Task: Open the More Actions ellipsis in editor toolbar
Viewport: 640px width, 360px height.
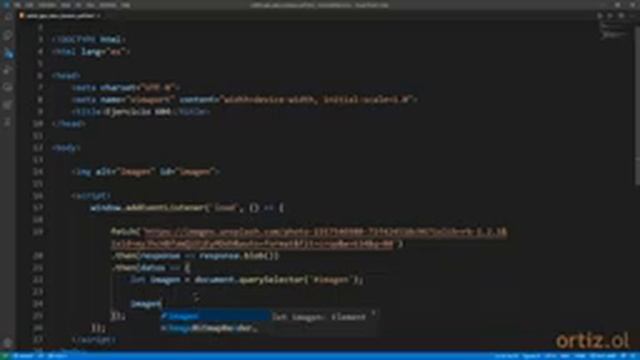Action: pyautogui.click(x=632, y=16)
